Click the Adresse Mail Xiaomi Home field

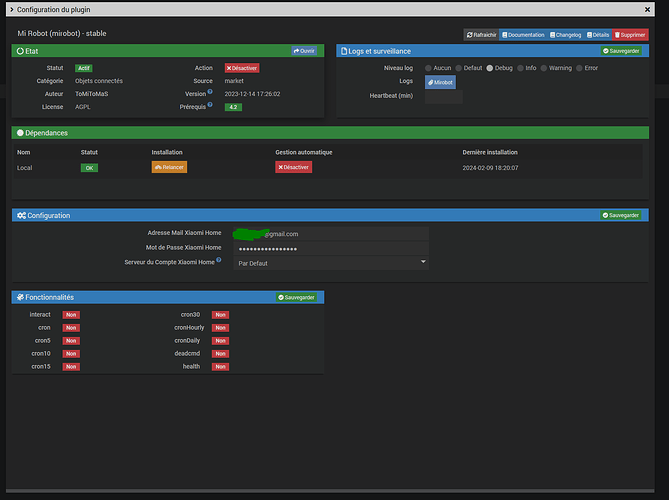(331, 234)
